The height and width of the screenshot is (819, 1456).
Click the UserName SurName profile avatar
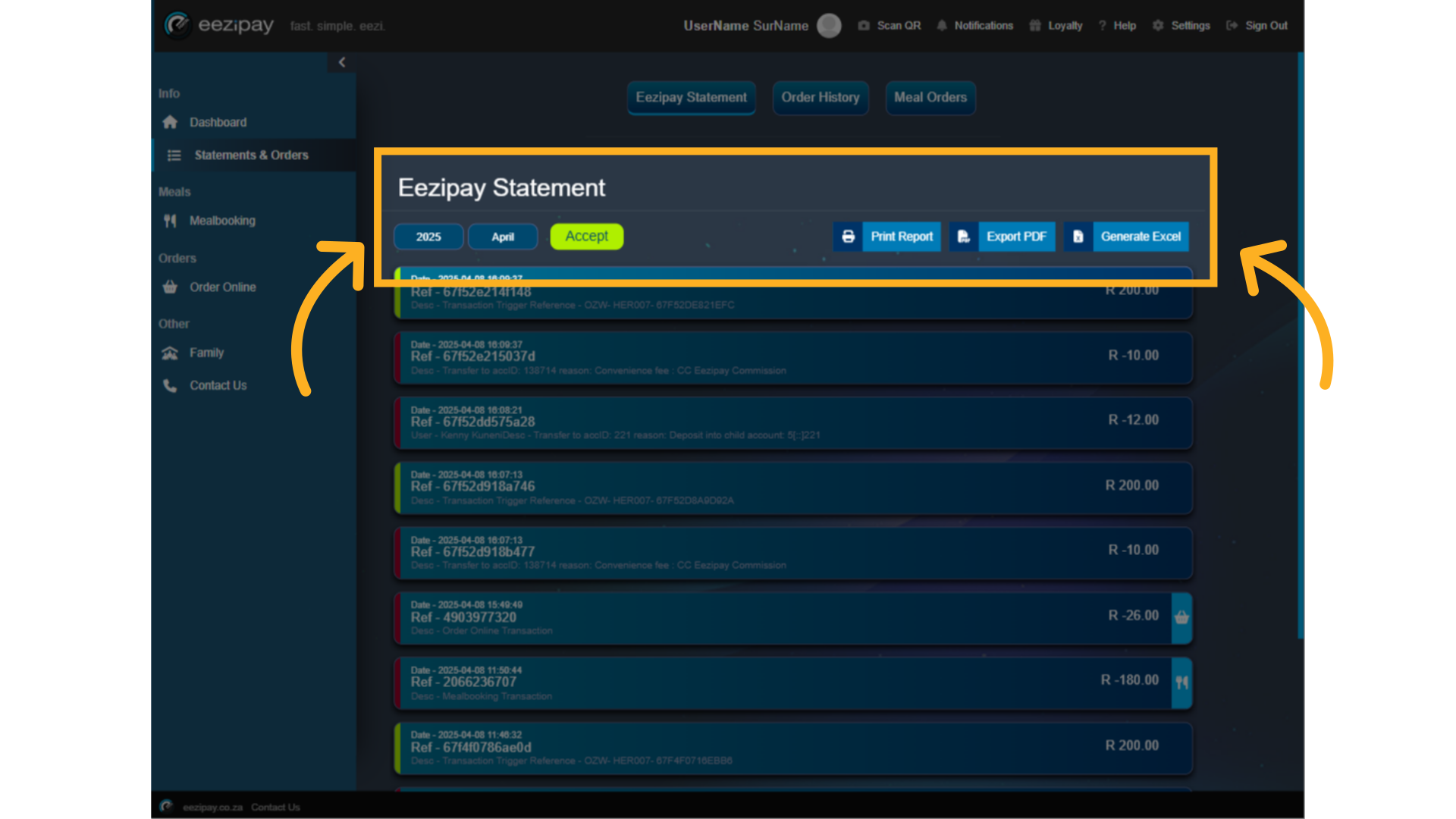point(829,25)
